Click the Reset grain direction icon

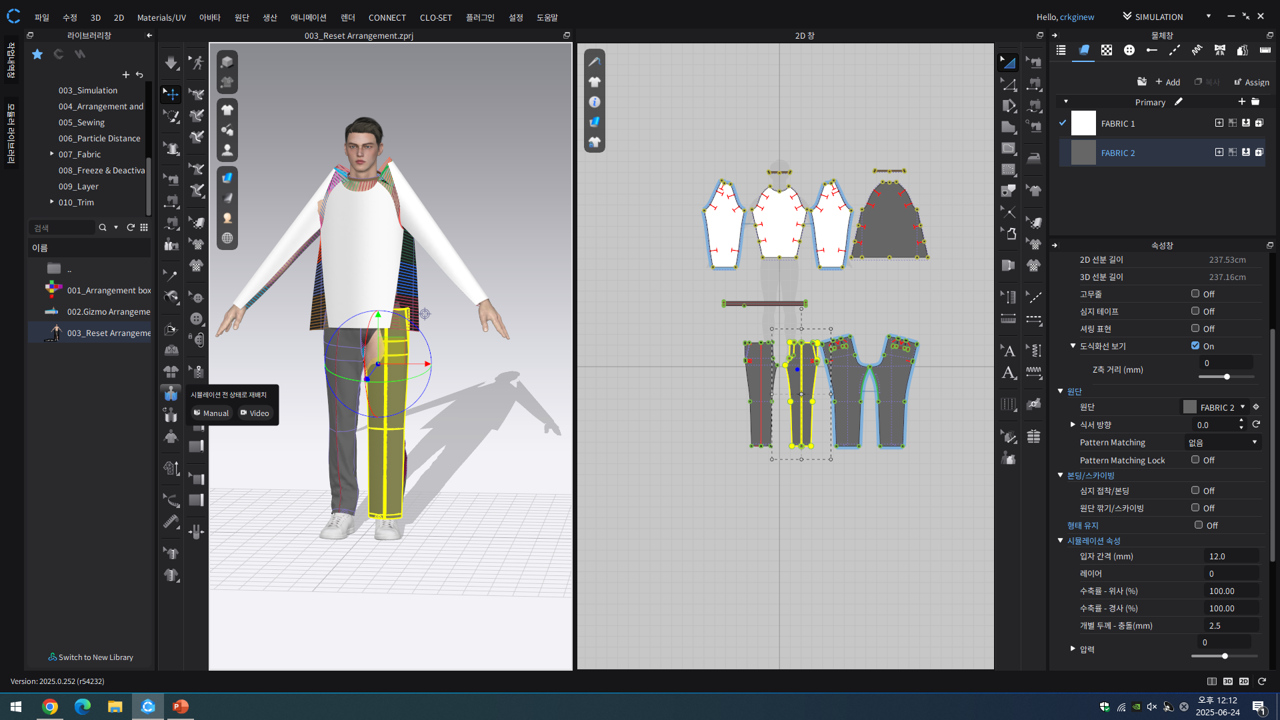point(1256,425)
